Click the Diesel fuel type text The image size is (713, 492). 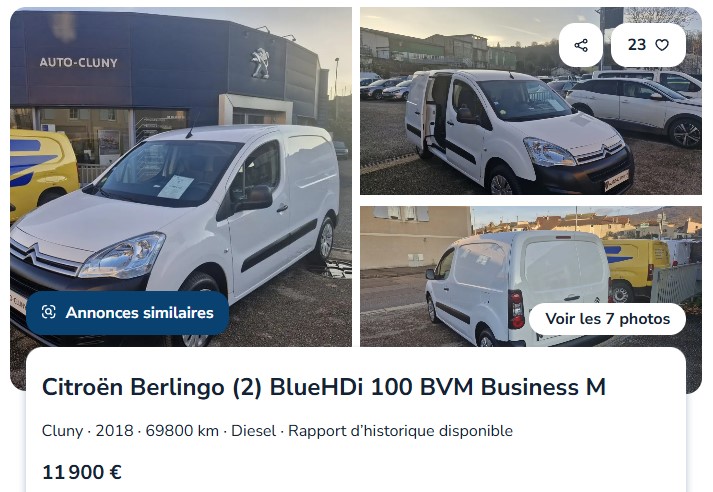click(x=253, y=431)
